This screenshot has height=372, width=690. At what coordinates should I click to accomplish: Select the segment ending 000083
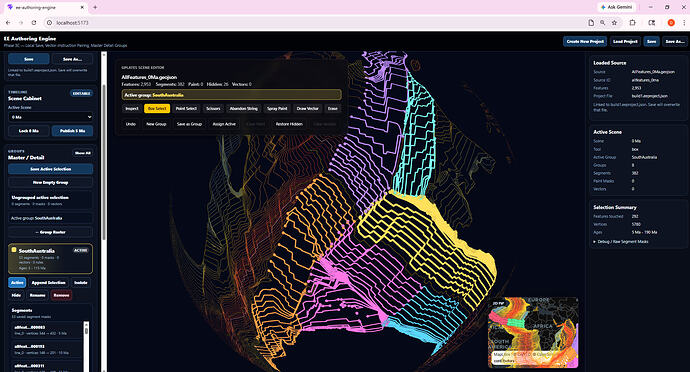coord(47,330)
